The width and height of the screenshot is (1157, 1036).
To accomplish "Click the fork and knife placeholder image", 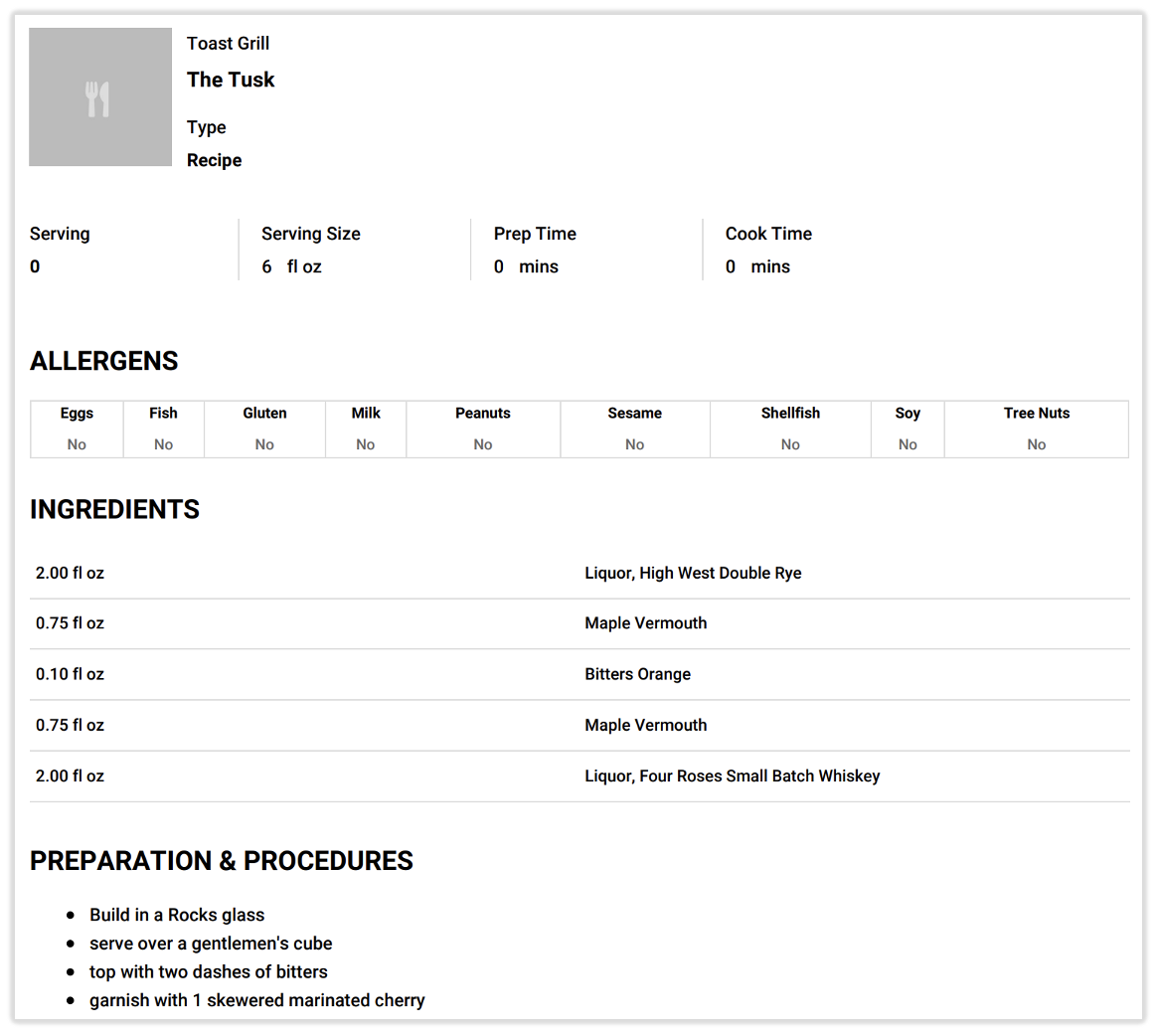I will pyautogui.click(x=99, y=97).
